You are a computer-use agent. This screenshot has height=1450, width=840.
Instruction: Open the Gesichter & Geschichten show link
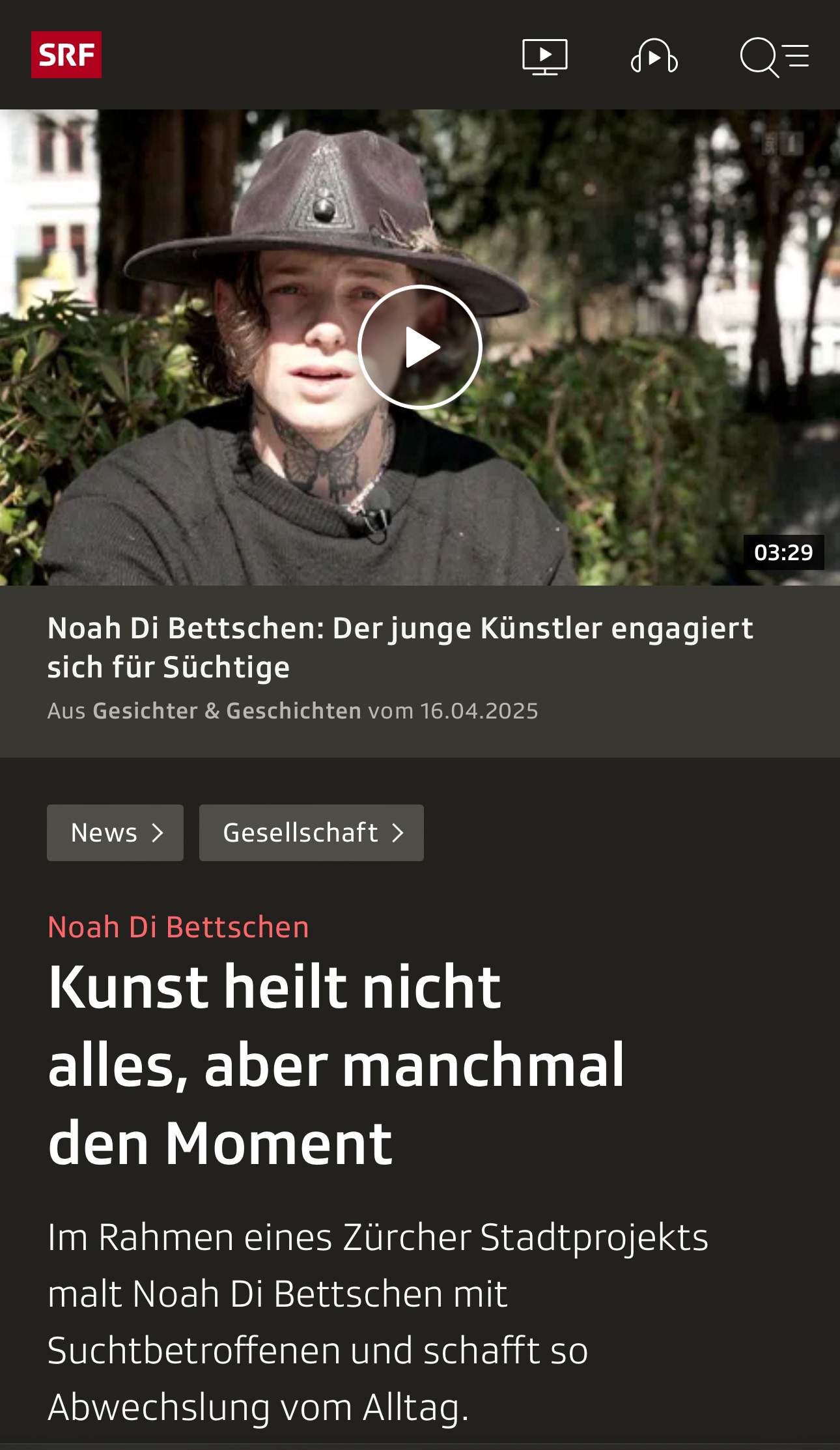tap(227, 711)
